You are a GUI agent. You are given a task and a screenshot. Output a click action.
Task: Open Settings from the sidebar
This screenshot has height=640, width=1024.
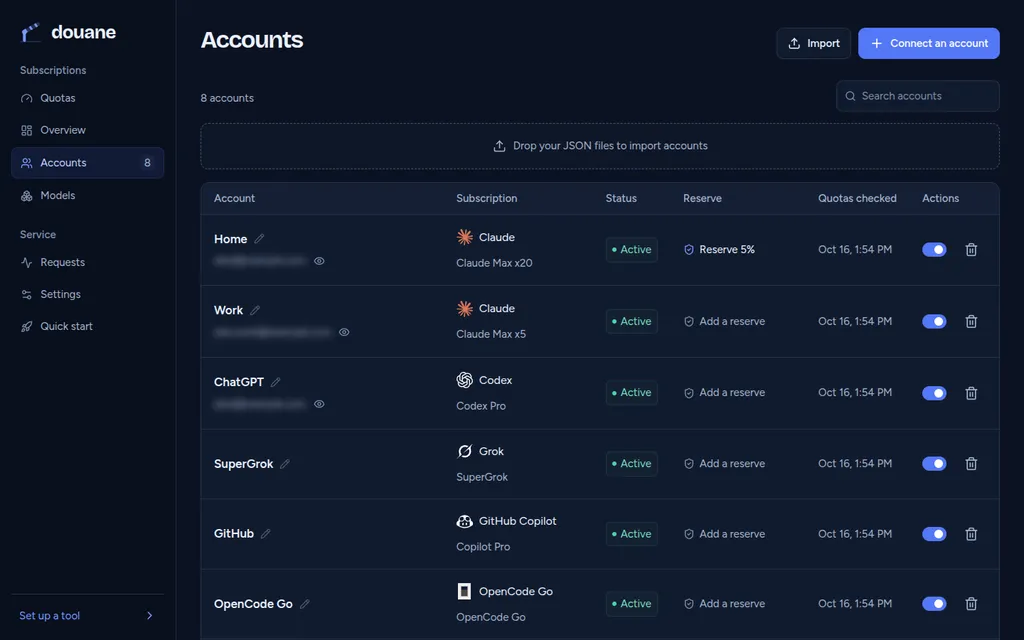click(x=88, y=295)
